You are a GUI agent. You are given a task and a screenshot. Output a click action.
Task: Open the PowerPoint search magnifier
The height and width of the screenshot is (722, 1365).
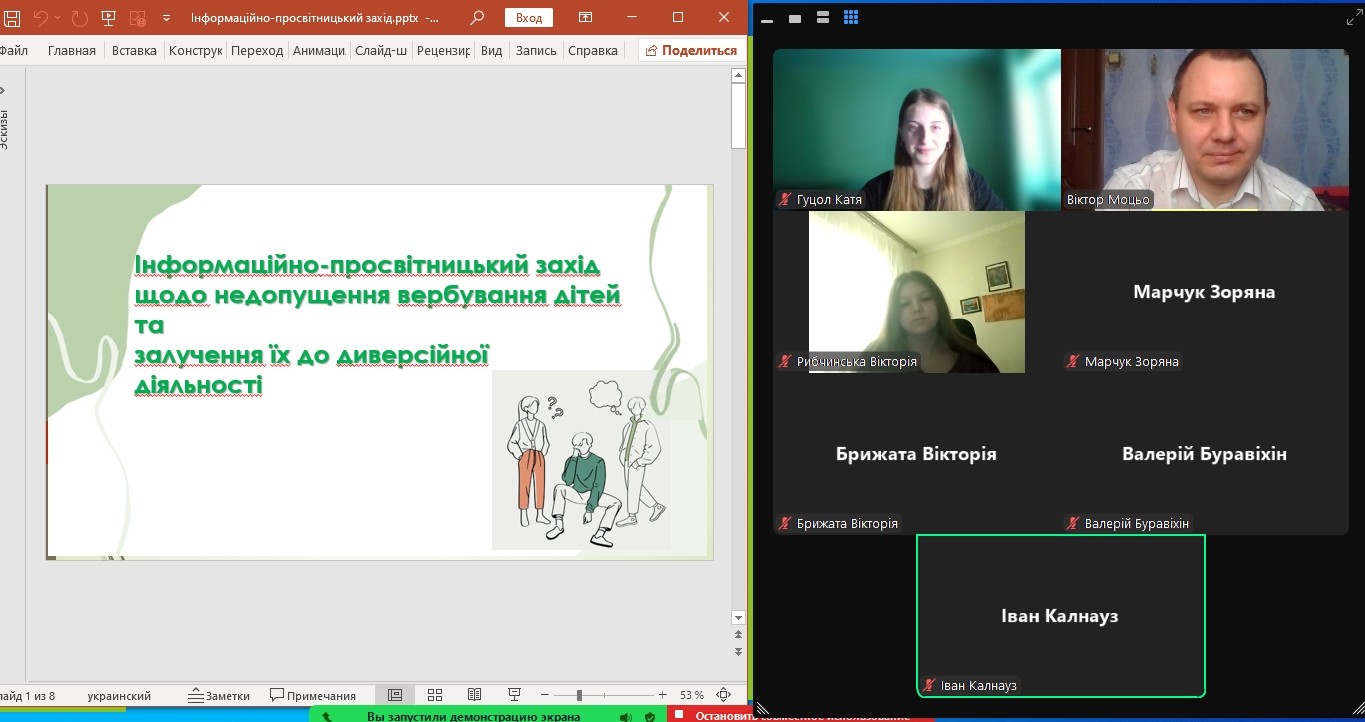tap(477, 17)
